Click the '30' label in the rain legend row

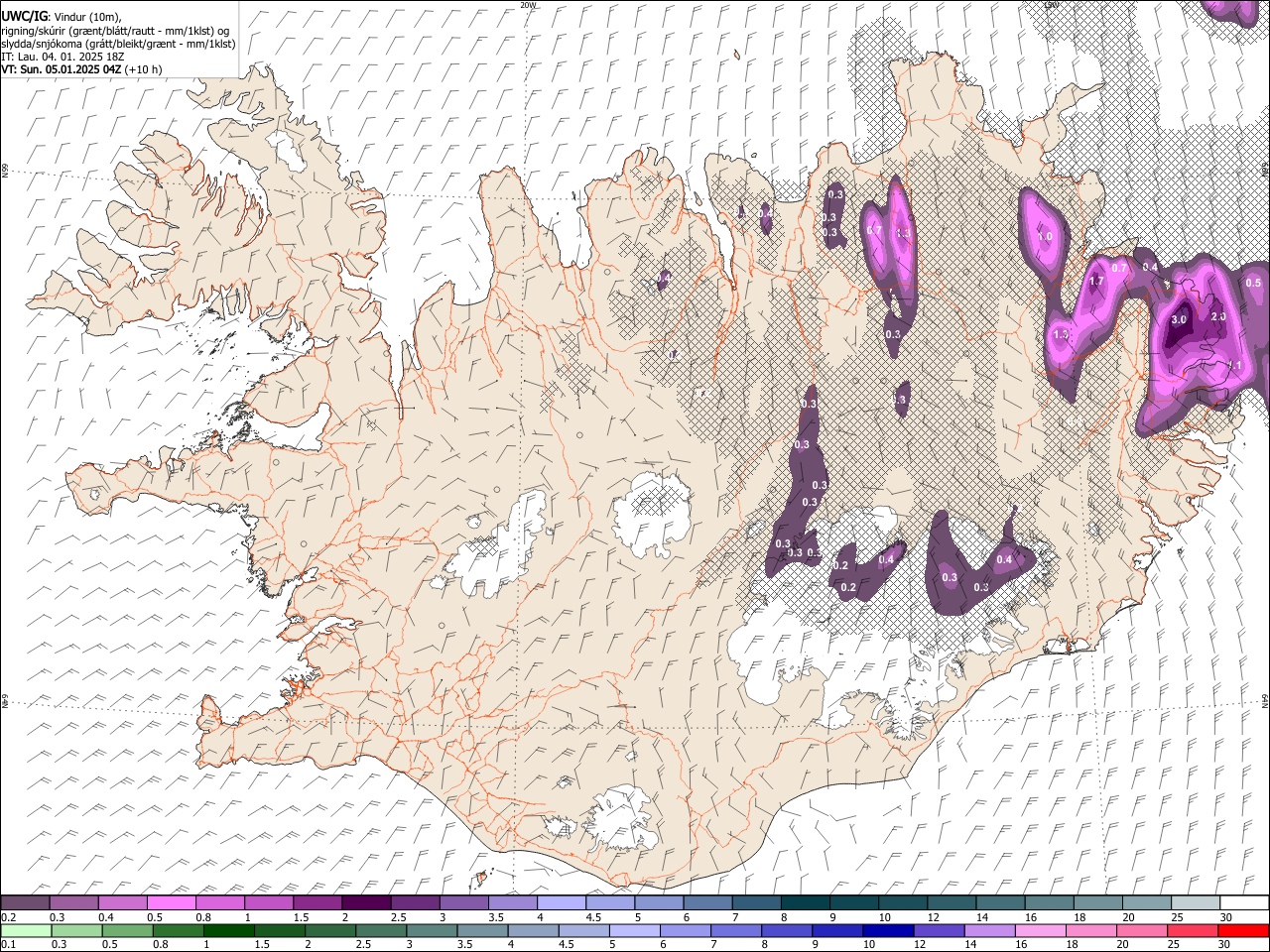(x=1225, y=945)
